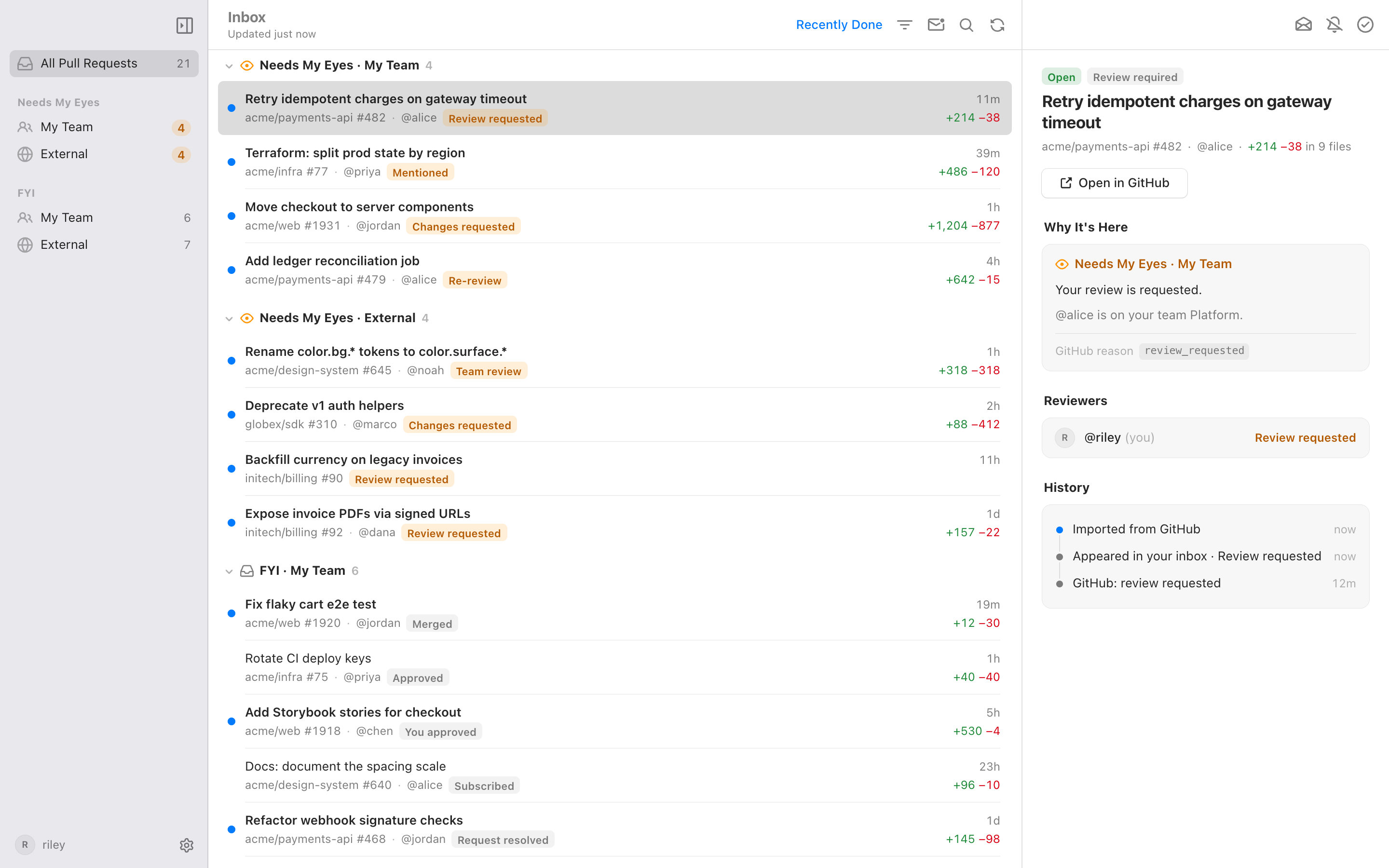
Task: Click the Mentioned badge on Terraform row
Action: (420, 172)
